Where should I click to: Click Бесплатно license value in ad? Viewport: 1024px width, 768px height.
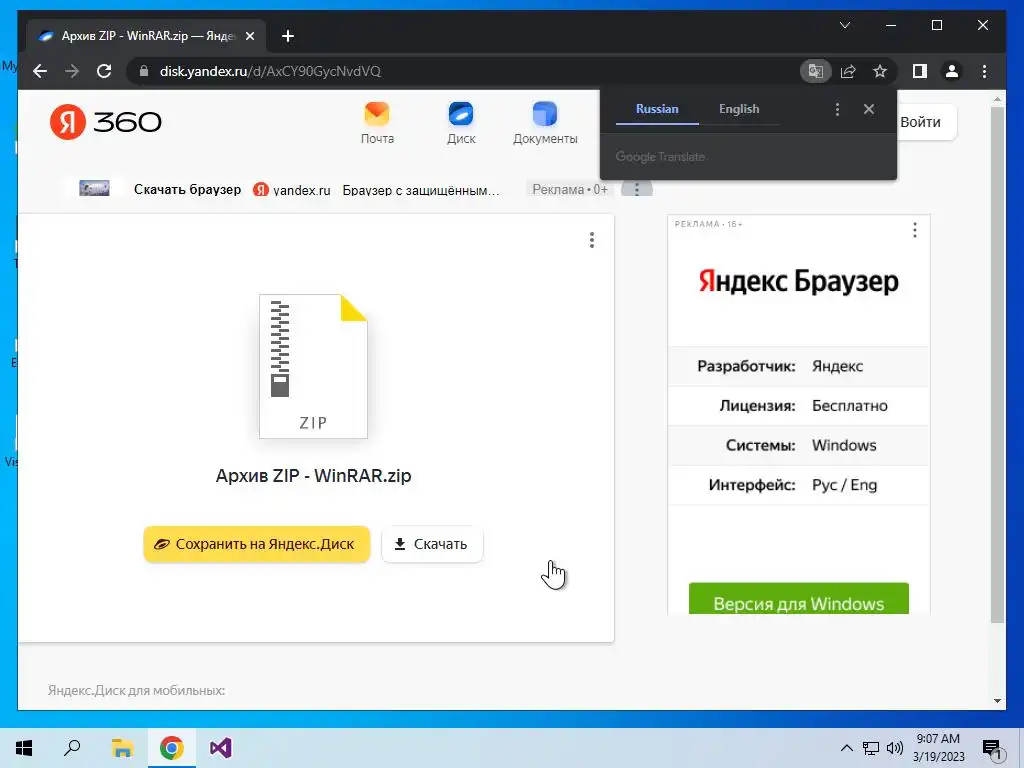[850, 406]
